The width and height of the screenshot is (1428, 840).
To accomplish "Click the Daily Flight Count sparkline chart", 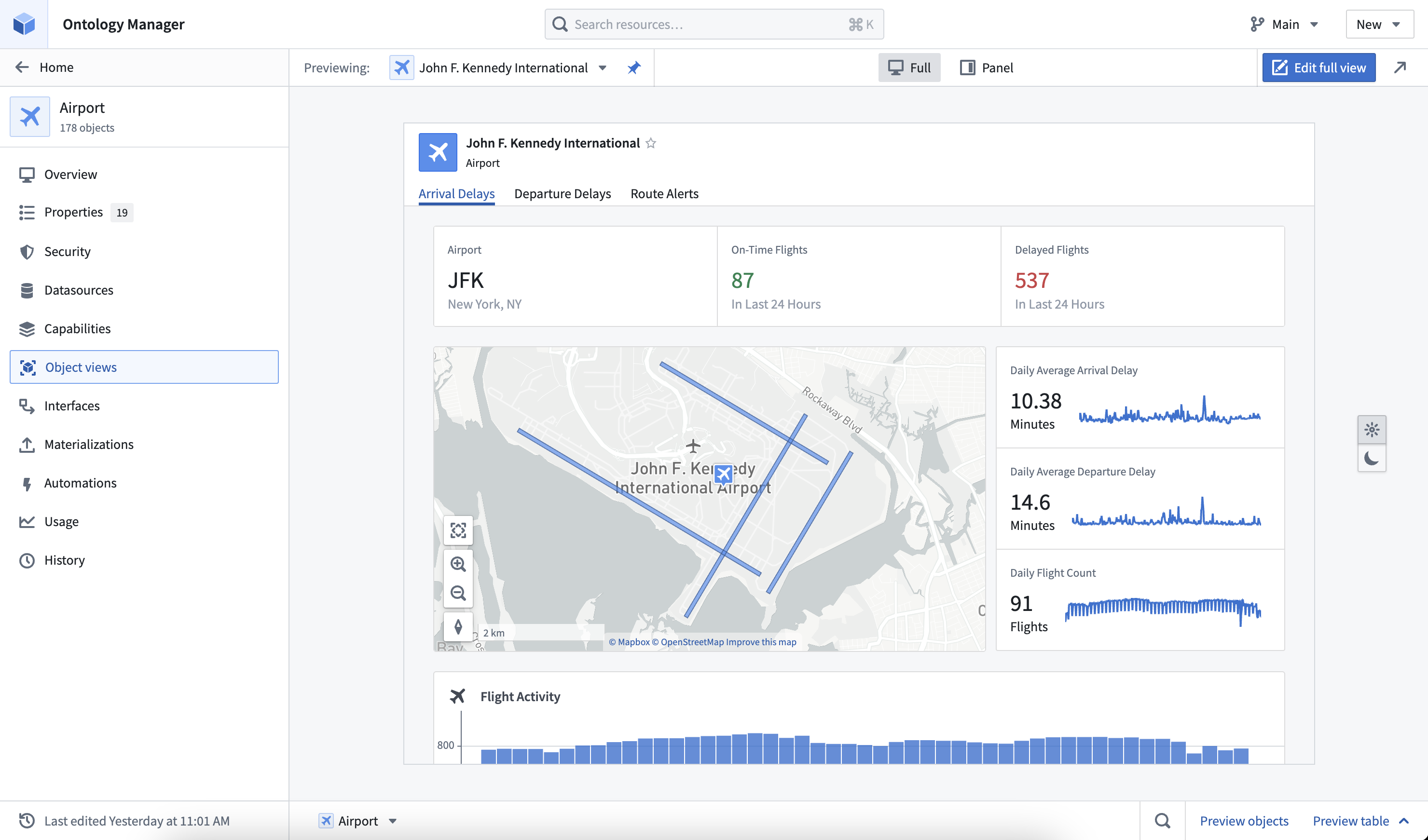I will coord(1163,612).
